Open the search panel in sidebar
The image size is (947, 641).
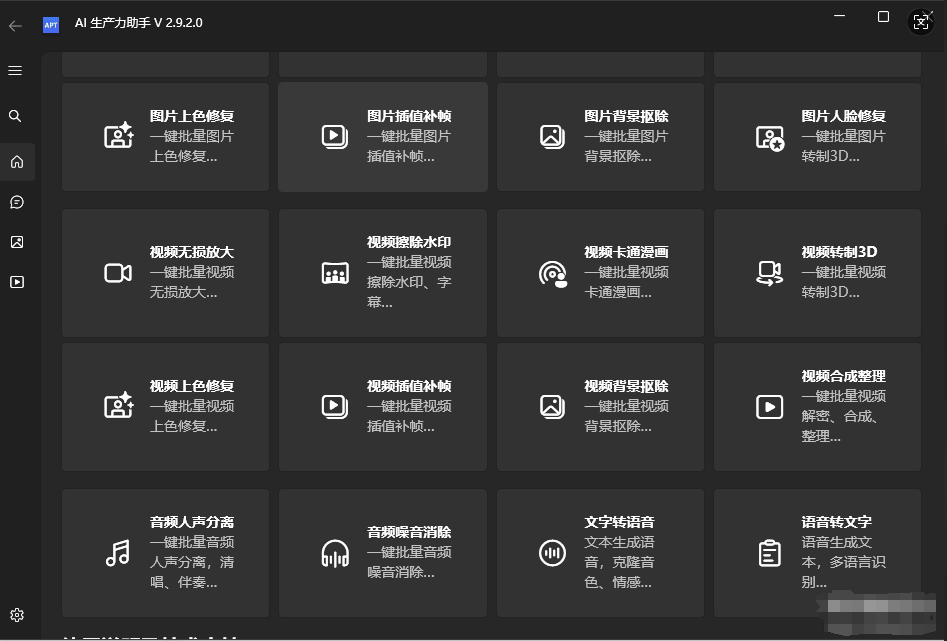[x=15, y=116]
